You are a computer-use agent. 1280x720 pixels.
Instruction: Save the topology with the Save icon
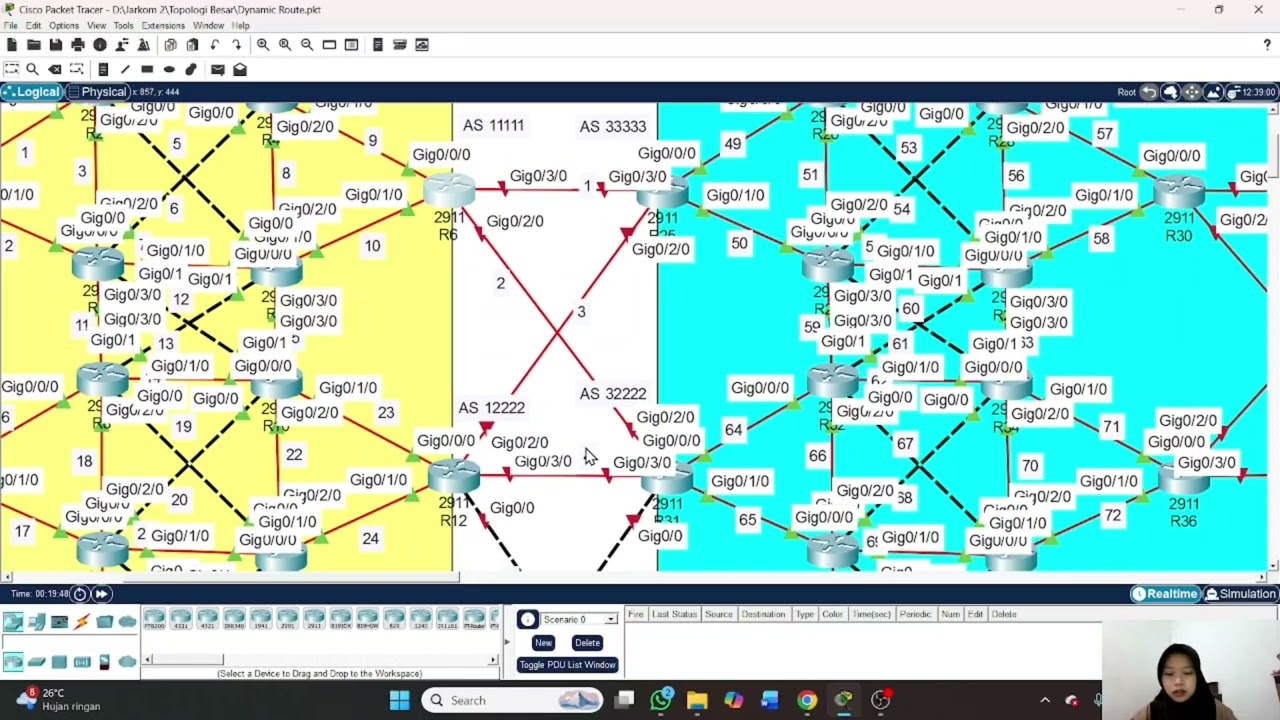point(55,45)
